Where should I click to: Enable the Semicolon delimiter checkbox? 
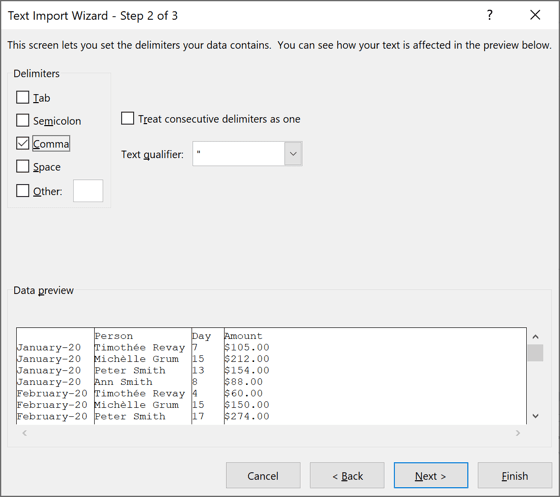22,120
